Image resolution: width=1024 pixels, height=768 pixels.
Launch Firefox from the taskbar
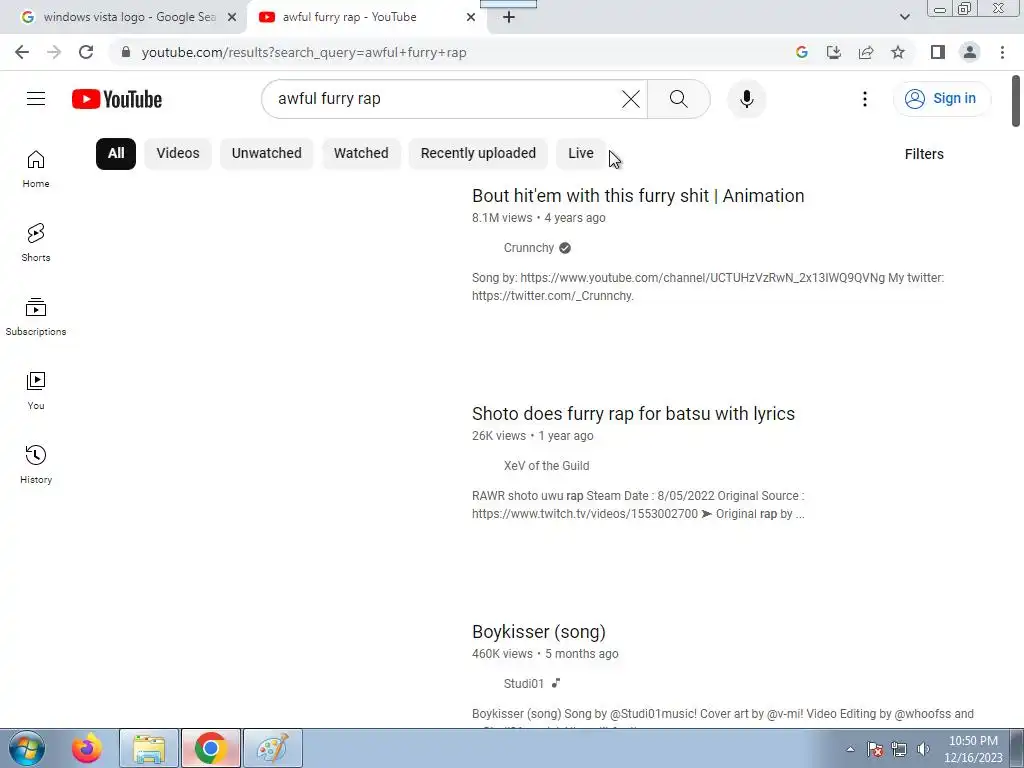87,748
